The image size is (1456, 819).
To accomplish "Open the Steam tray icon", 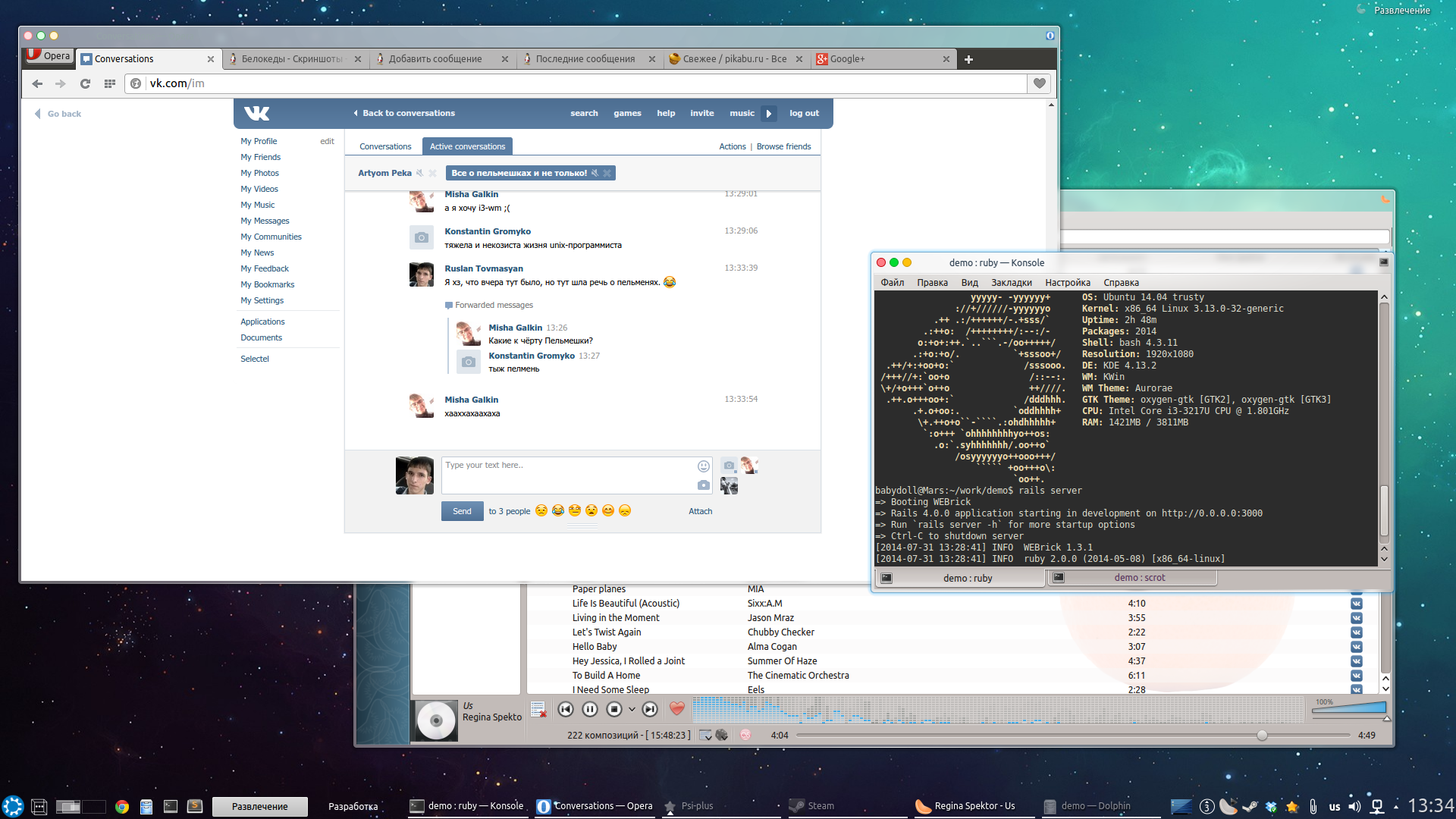I will (1250, 806).
